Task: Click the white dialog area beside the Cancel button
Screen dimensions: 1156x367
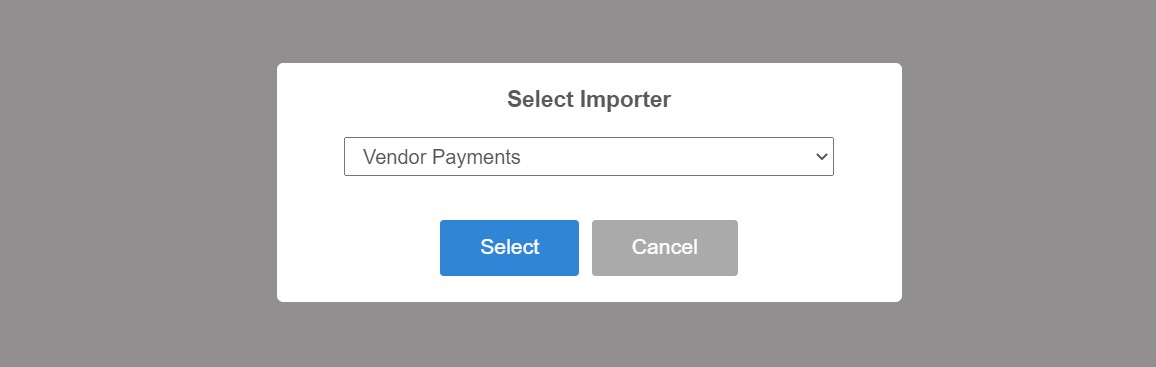Action: [818, 248]
